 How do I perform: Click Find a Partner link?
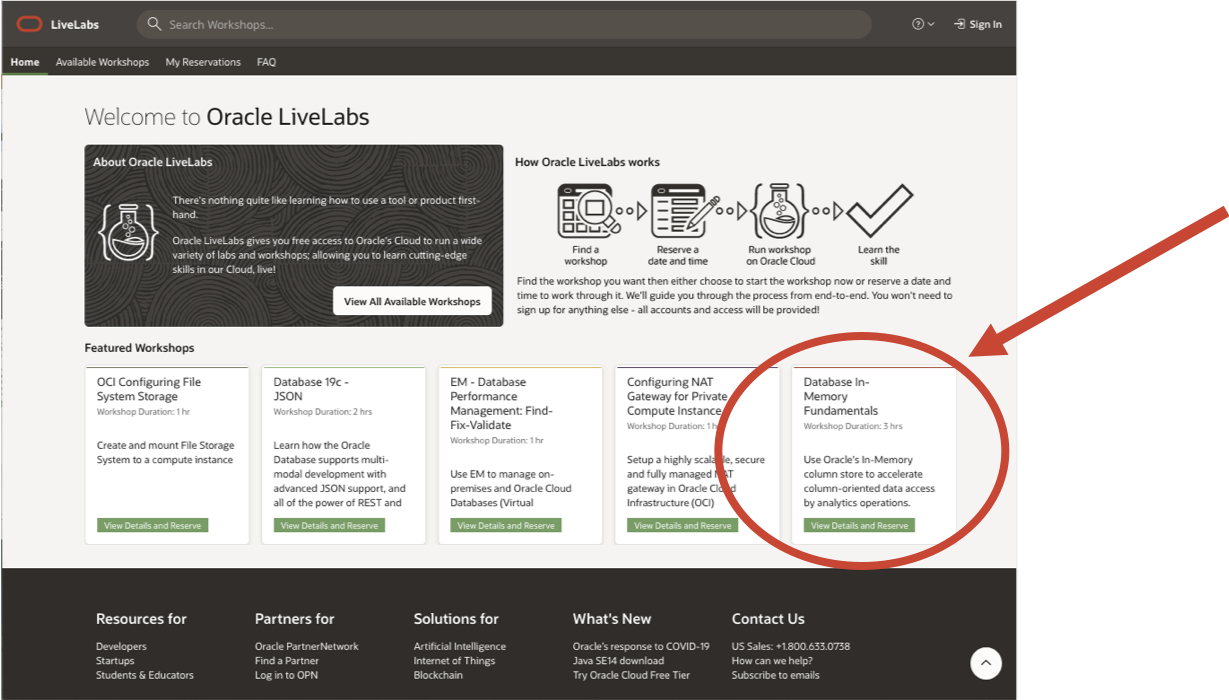click(x=287, y=660)
